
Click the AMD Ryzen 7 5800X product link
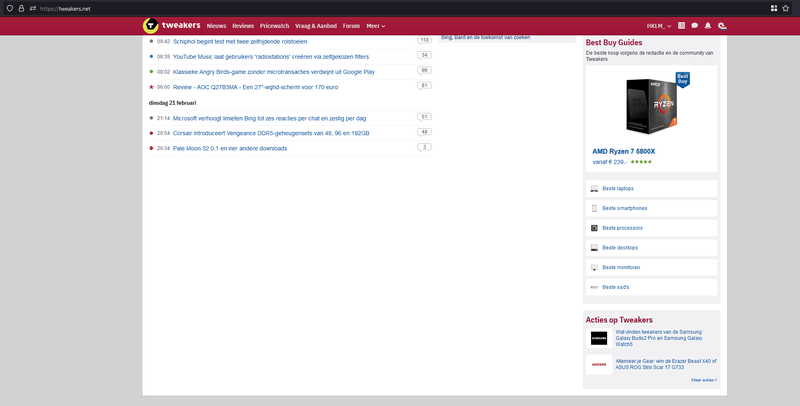(623, 151)
